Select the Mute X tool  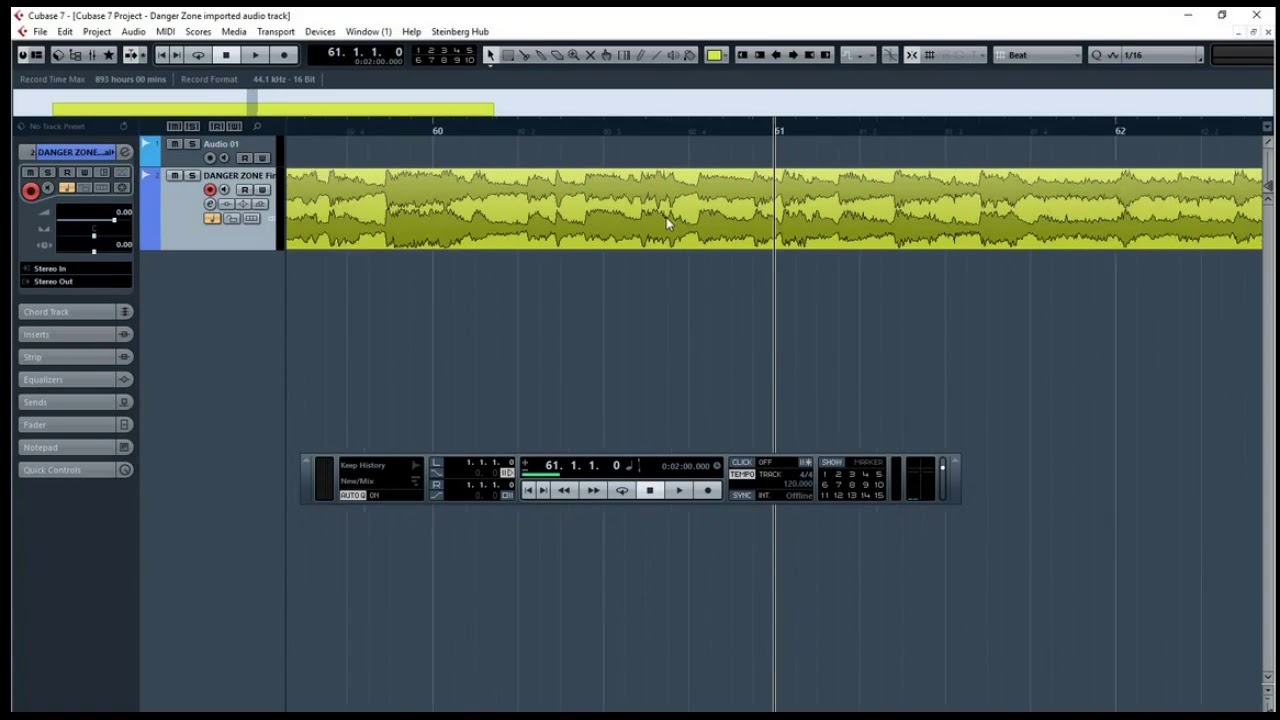click(x=590, y=55)
